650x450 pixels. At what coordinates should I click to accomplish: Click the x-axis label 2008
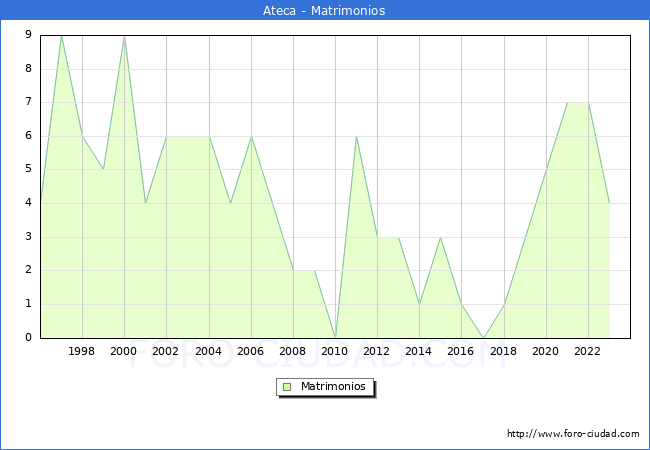pyautogui.click(x=292, y=351)
